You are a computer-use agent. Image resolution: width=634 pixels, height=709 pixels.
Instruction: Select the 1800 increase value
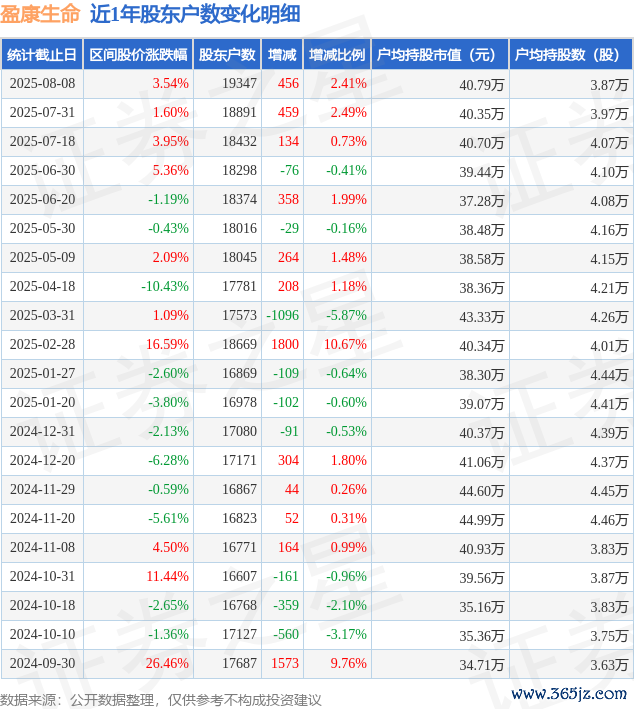pos(285,345)
